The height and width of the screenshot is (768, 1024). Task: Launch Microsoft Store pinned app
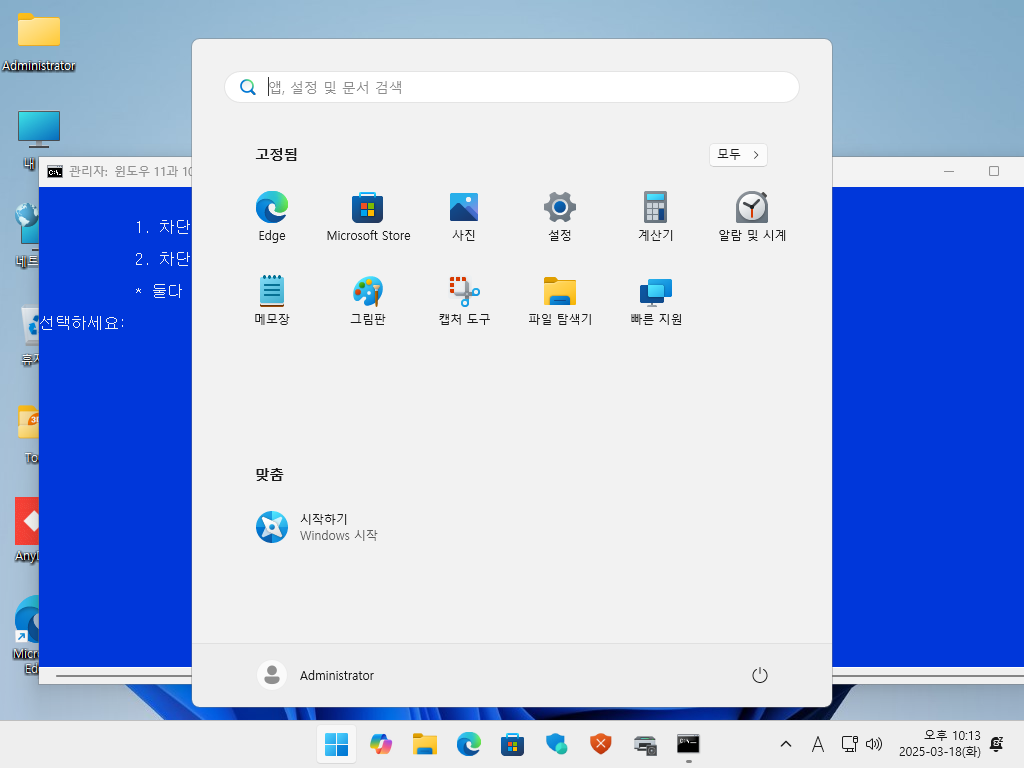pos(368,217)
